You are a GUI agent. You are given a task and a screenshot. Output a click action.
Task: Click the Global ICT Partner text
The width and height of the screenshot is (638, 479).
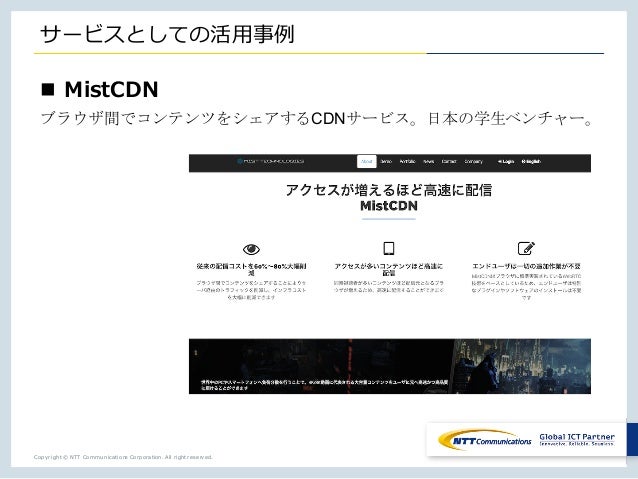[577, 437]
